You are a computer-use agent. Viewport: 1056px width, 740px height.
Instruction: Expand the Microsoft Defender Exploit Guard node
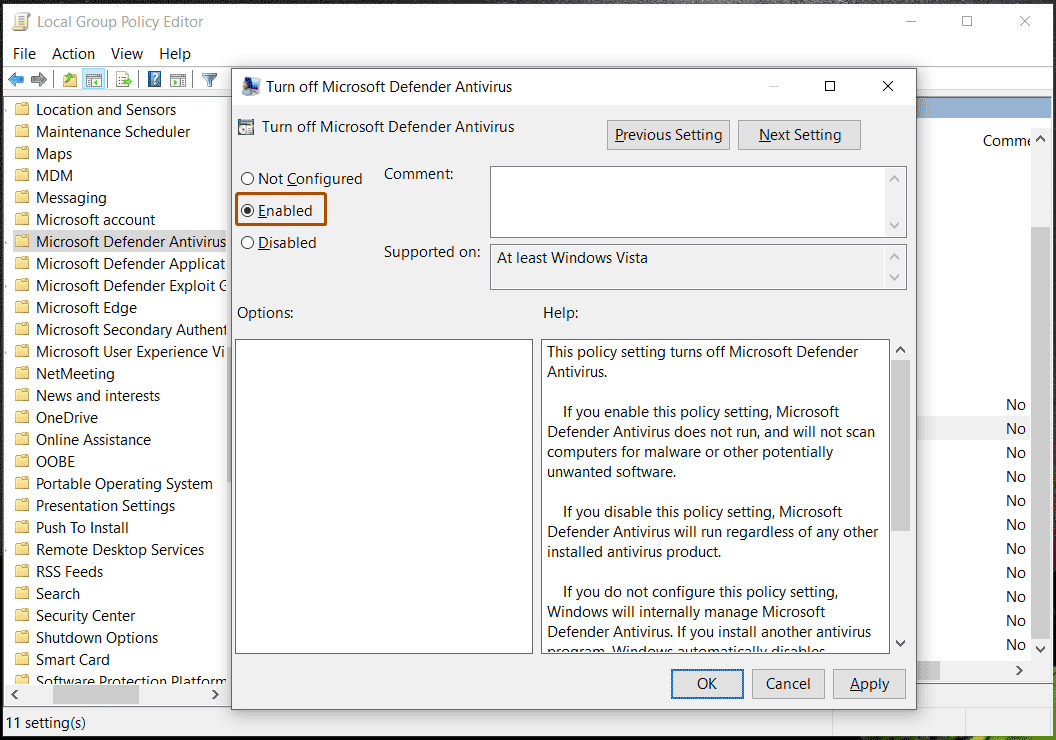point(7,285)
